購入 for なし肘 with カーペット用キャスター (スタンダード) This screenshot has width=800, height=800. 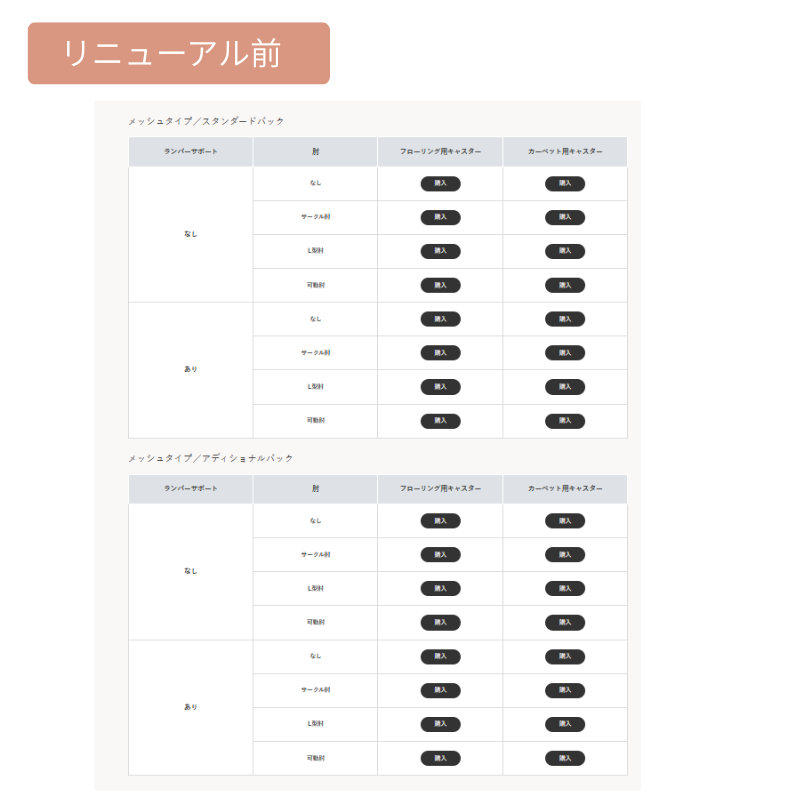tap(565, 184)
